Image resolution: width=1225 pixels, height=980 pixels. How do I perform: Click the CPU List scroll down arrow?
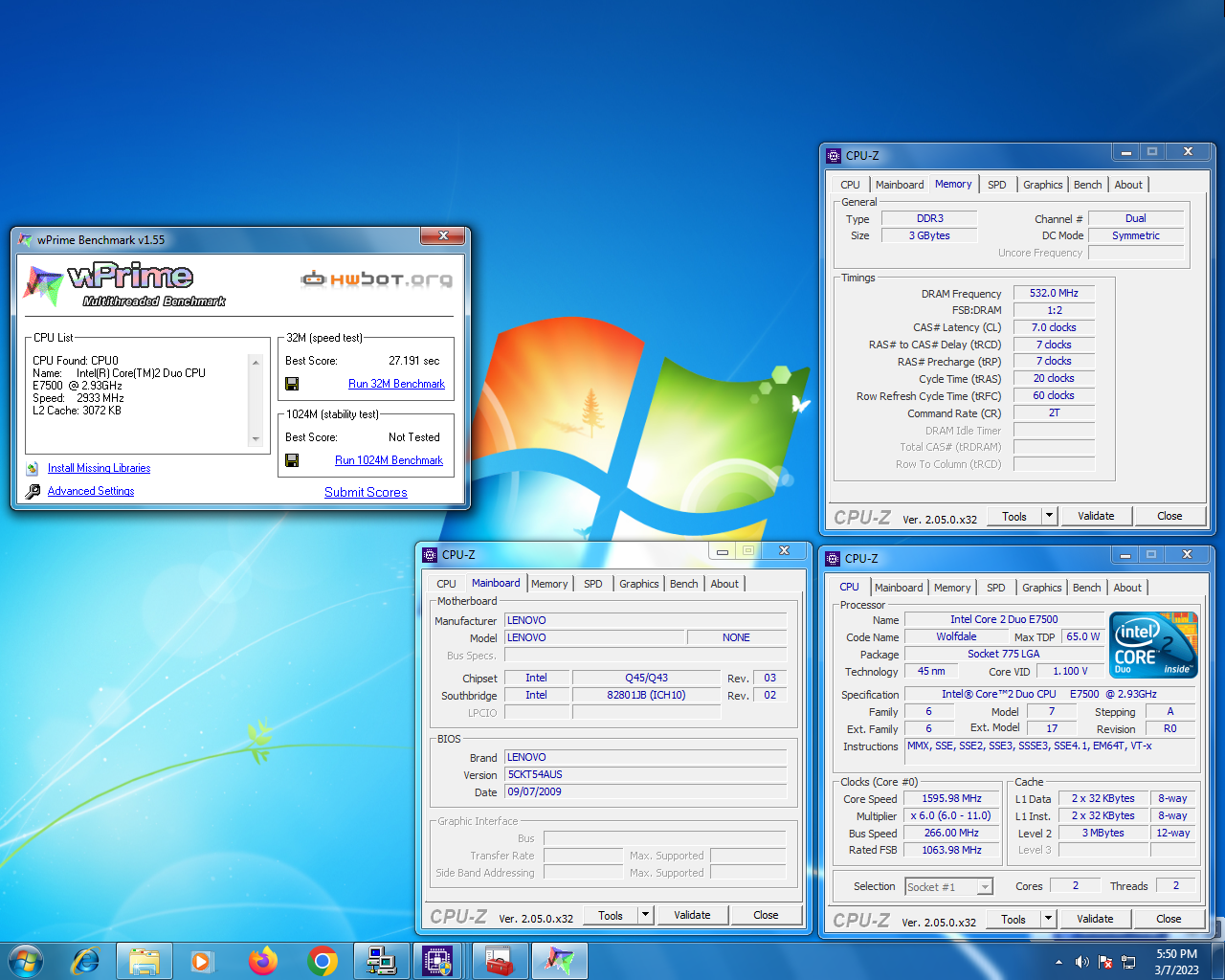(256, 439)
